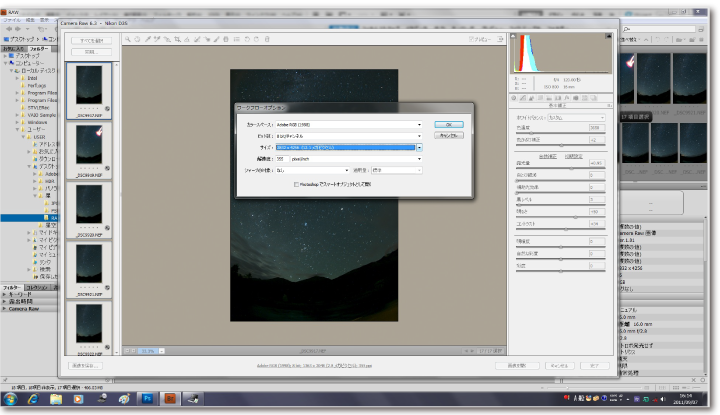
Task: Select the White Balance eyedropper tool
Action: (x=148, y=39)
